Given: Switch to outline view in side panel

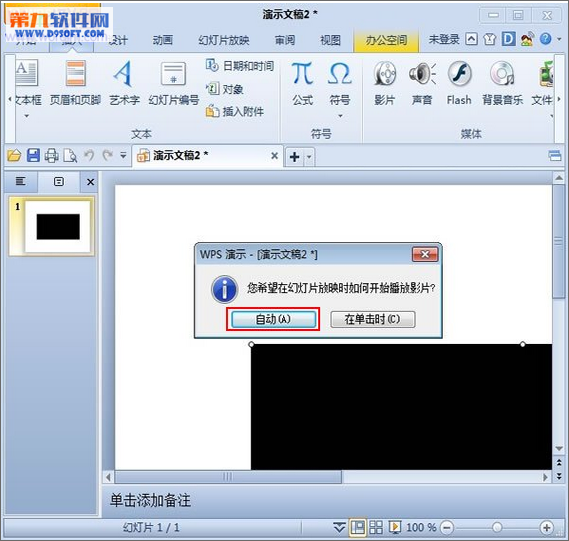Looking at the screenshot, I should click(21, 181).
